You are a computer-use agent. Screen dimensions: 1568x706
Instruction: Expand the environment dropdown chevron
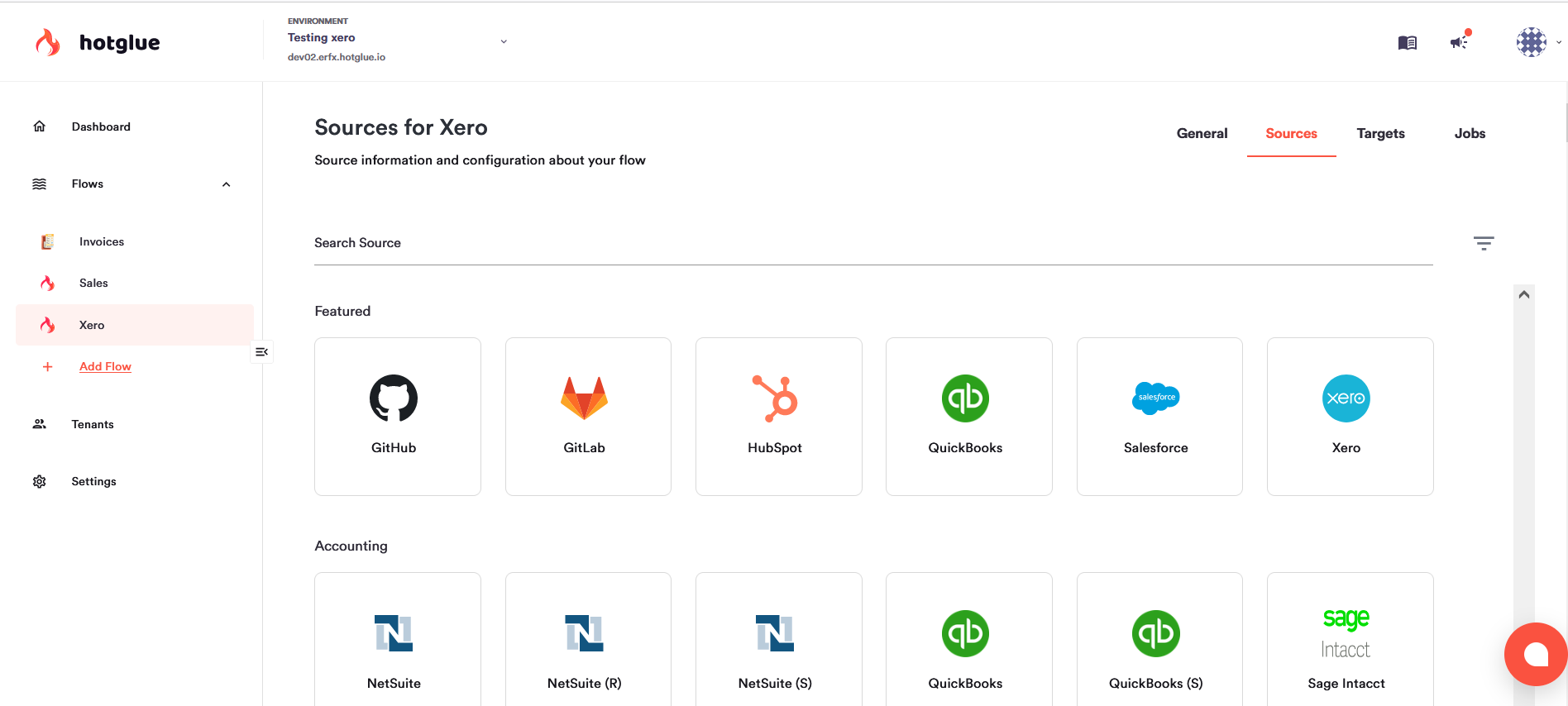504,41
